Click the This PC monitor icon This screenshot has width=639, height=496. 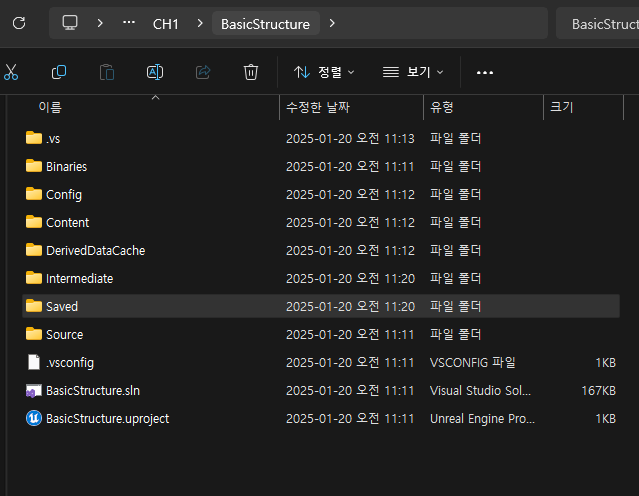70,23
